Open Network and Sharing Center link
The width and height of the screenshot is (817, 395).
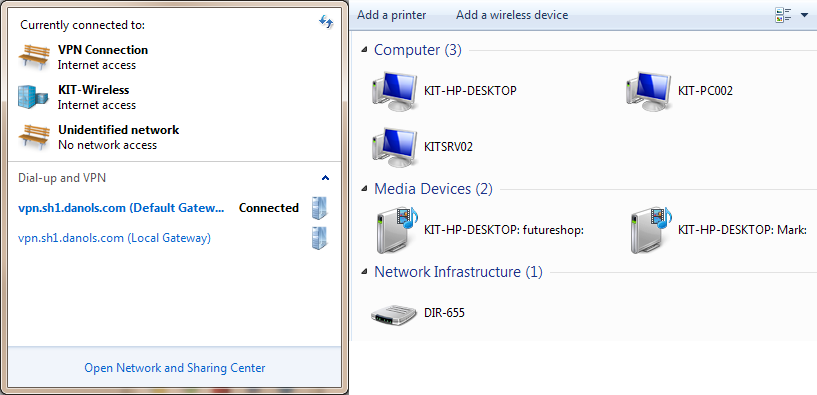(175, 368)
